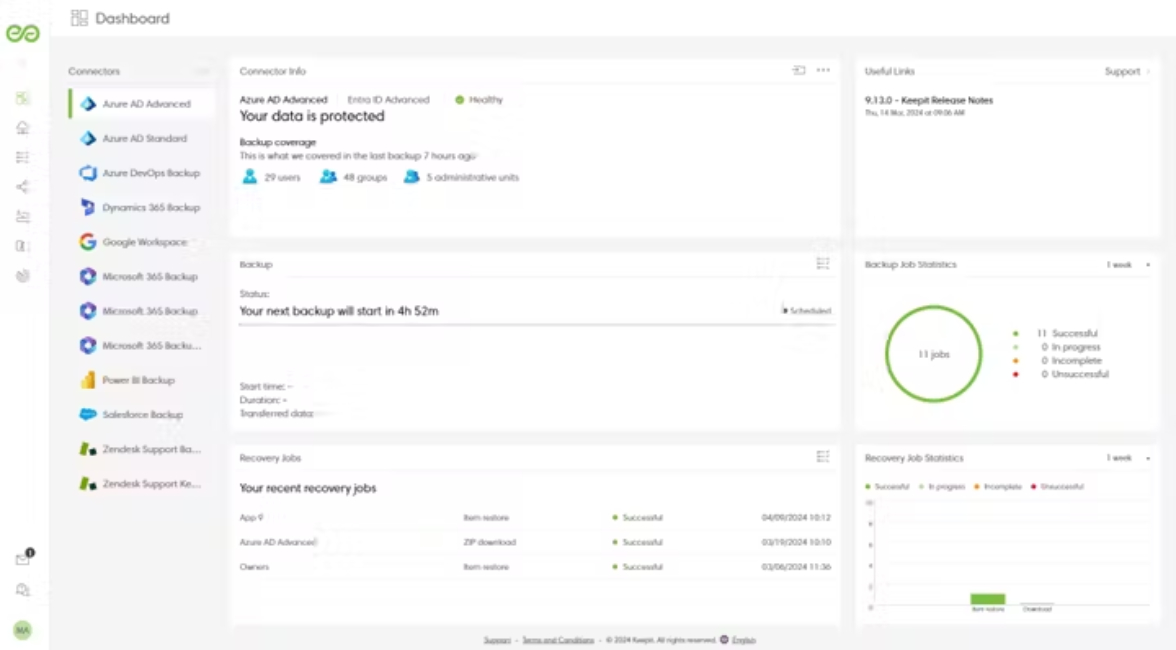Select the Zendesk Support Ke... connector

point(140,484)
